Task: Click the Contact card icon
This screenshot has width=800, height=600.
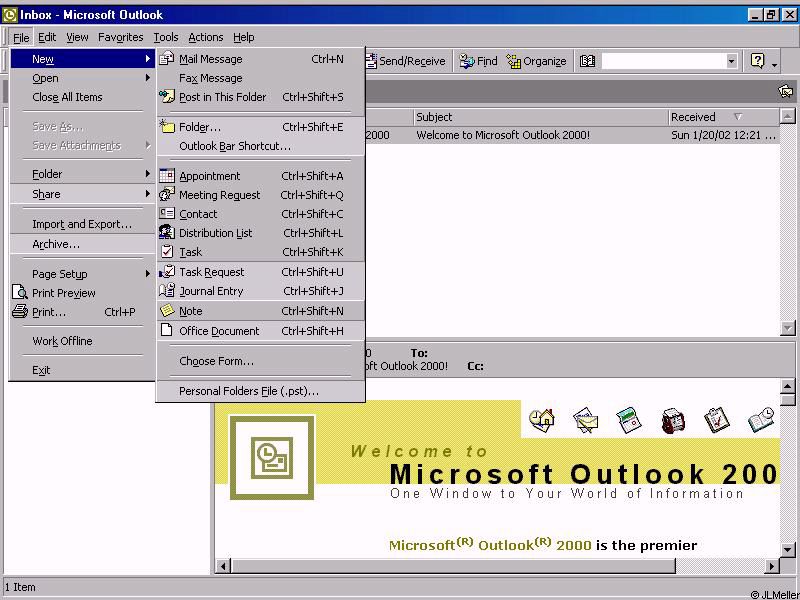Action: tap(167, 213)
